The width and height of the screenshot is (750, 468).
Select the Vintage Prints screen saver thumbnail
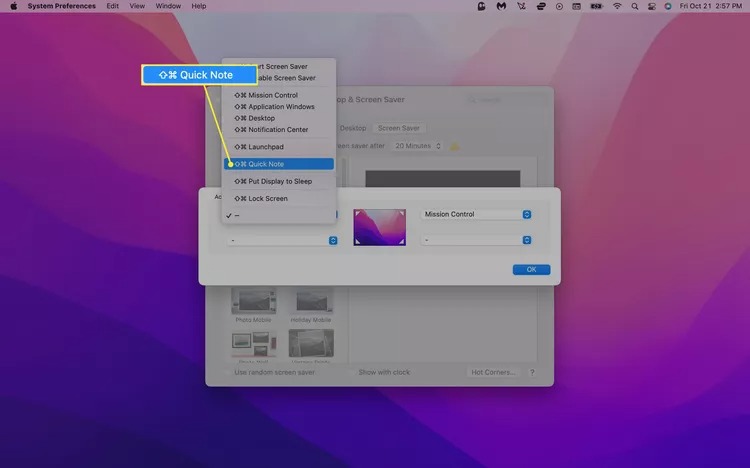point(311,343)
